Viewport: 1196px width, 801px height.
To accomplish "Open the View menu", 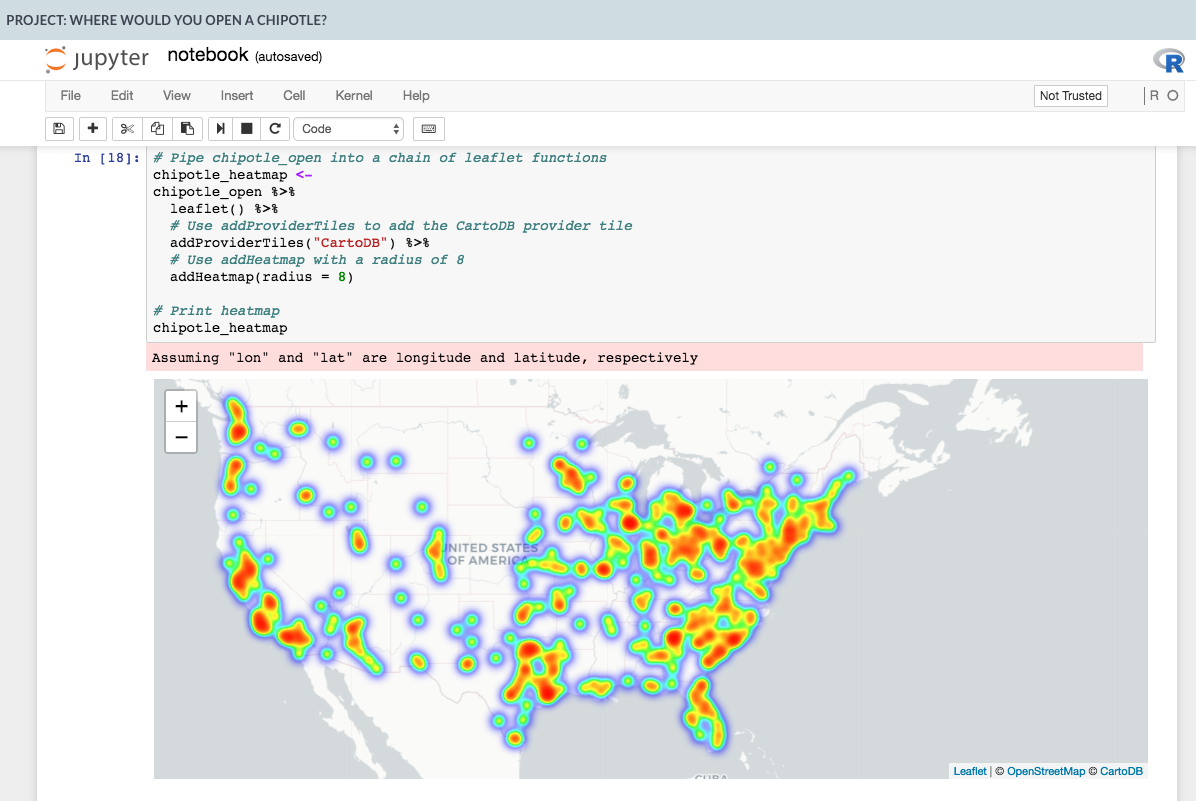I will coord(176,95).
